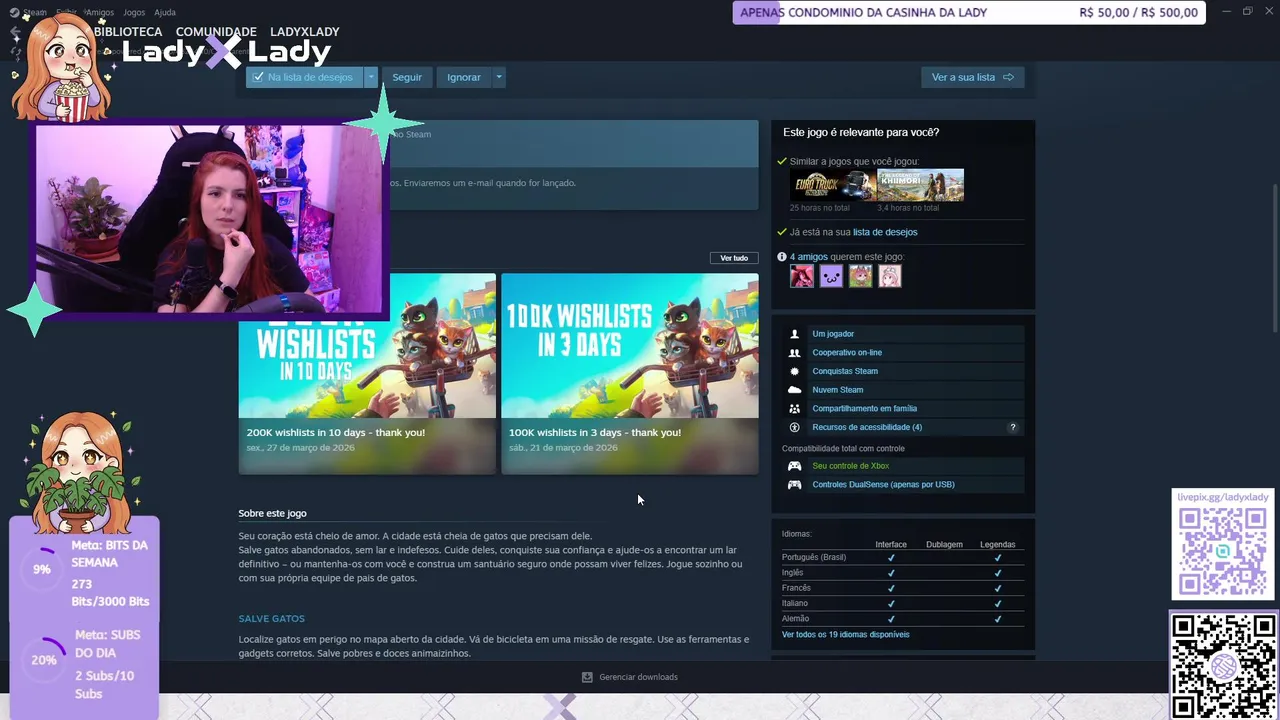Open the Khiimori game capsule
The image size is (1280, 720).
(x=920, y=185)
